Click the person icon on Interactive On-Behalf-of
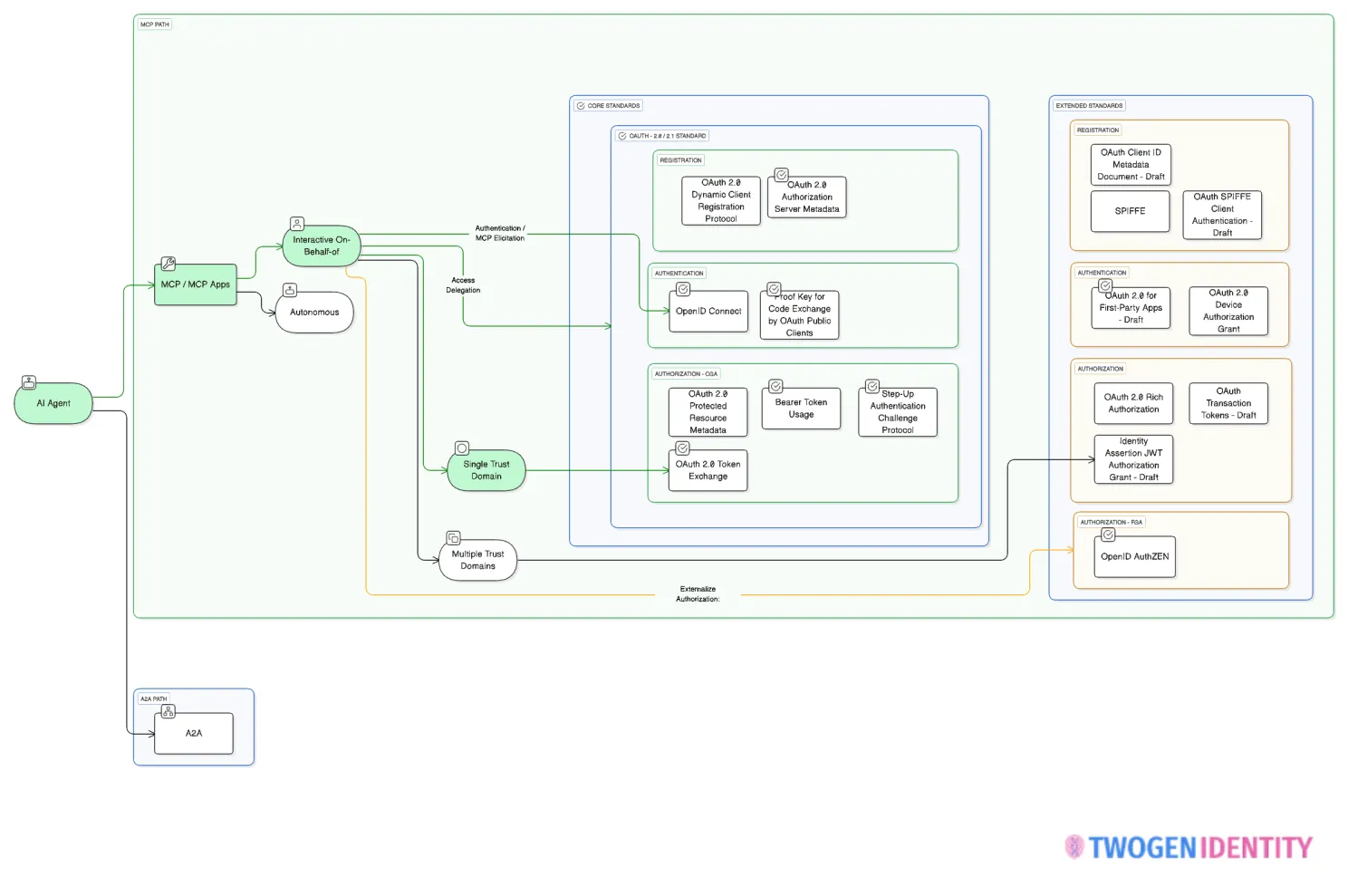Viewport: 1348px width, 896px height. (x=296, y=224)
